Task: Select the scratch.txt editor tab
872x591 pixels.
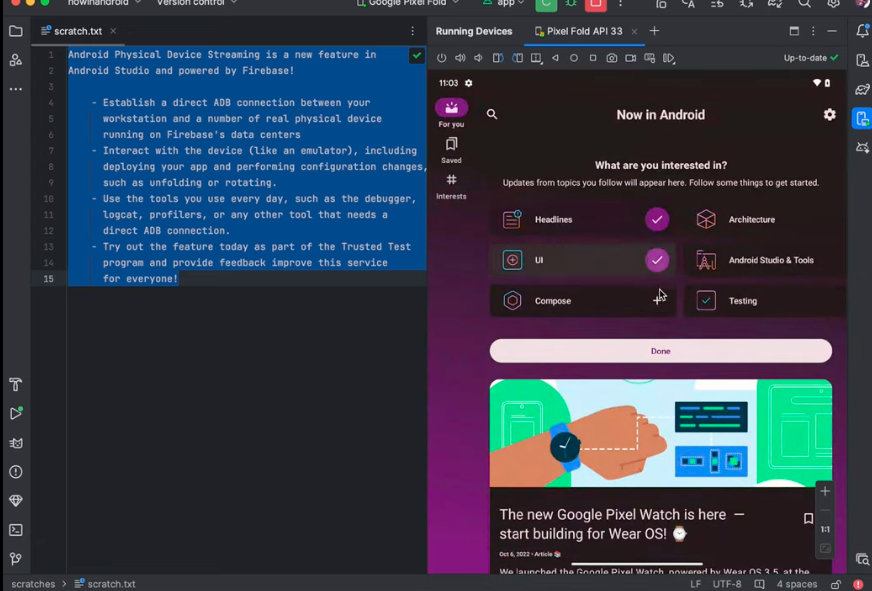Action: (x=78, y=31)
